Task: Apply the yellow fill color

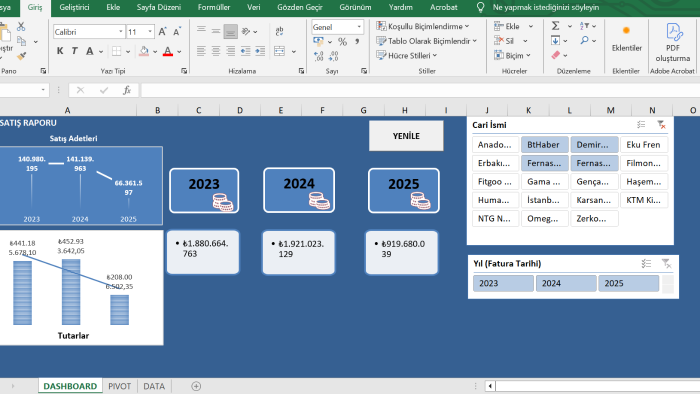Action: tap(144, 51)
